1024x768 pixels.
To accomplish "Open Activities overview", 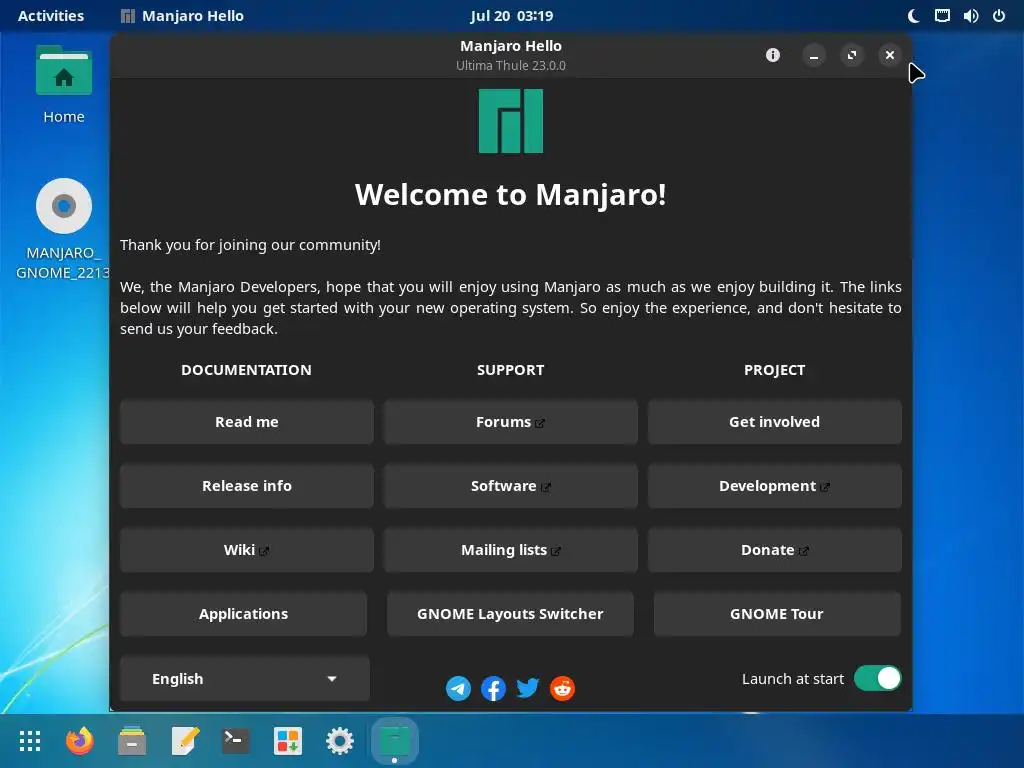I will (51, 16).
